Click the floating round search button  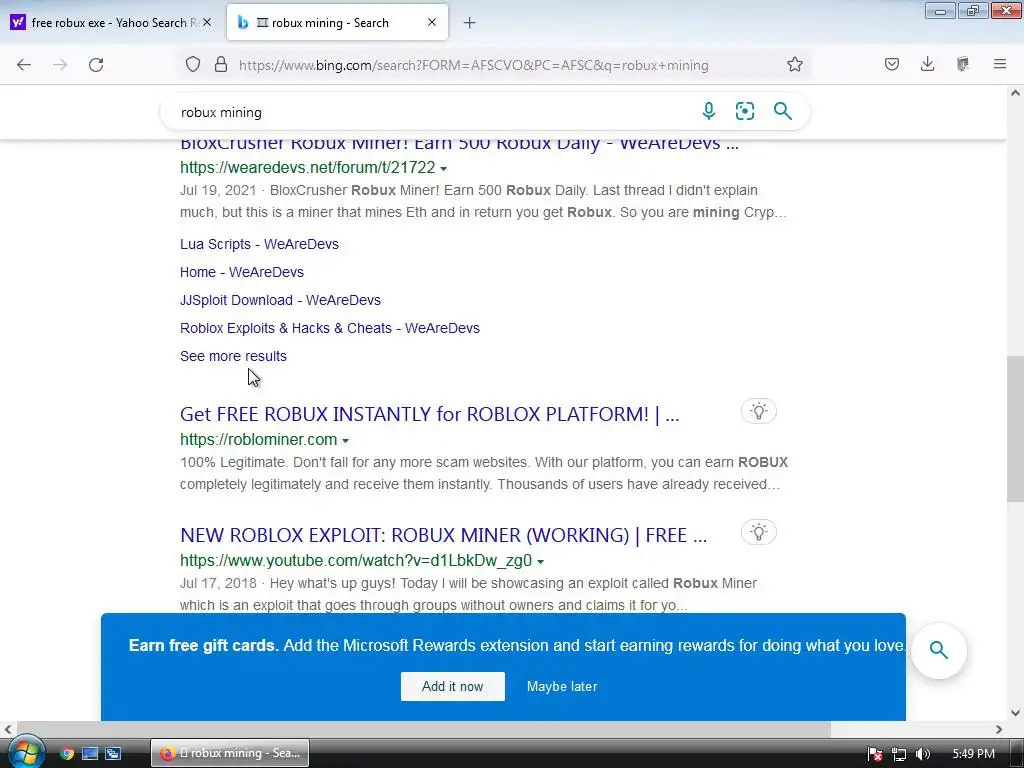(938, 650)
